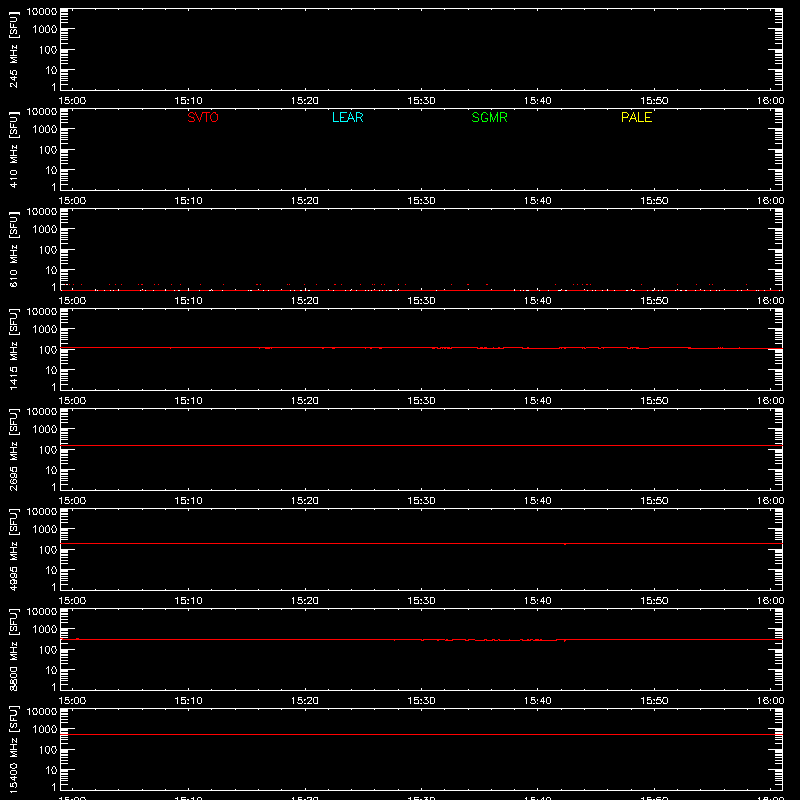Image resolution: width=800 pixels, height=800 pixels.
Task: Select the 610 MHz [SFU] axis title
Action: point(14,249)
